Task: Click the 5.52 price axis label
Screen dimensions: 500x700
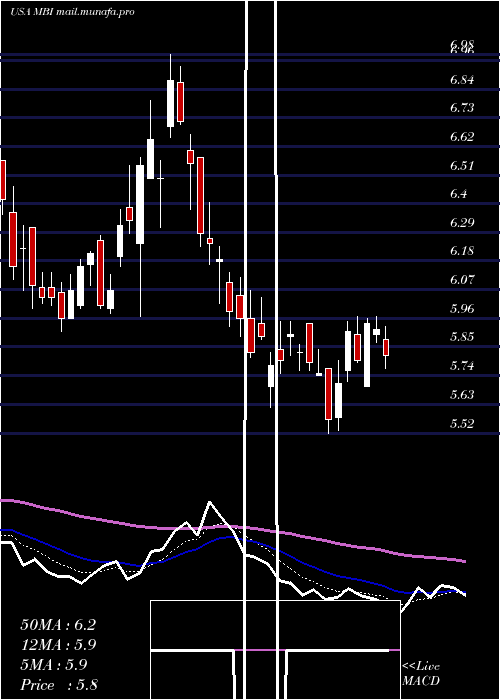Action: 462,423
